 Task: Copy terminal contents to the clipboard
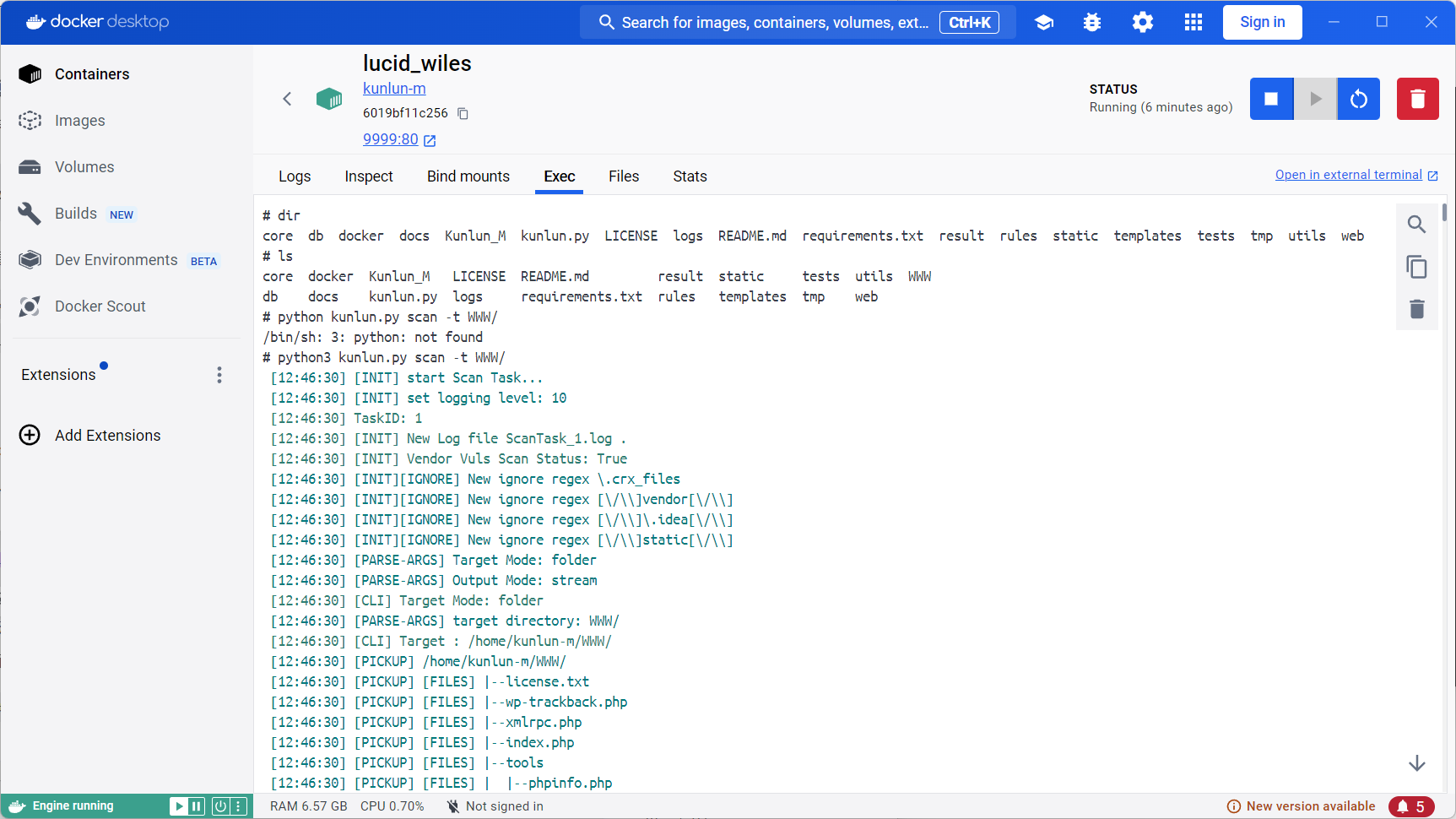pyautogui.click(x=1416, y=267)
